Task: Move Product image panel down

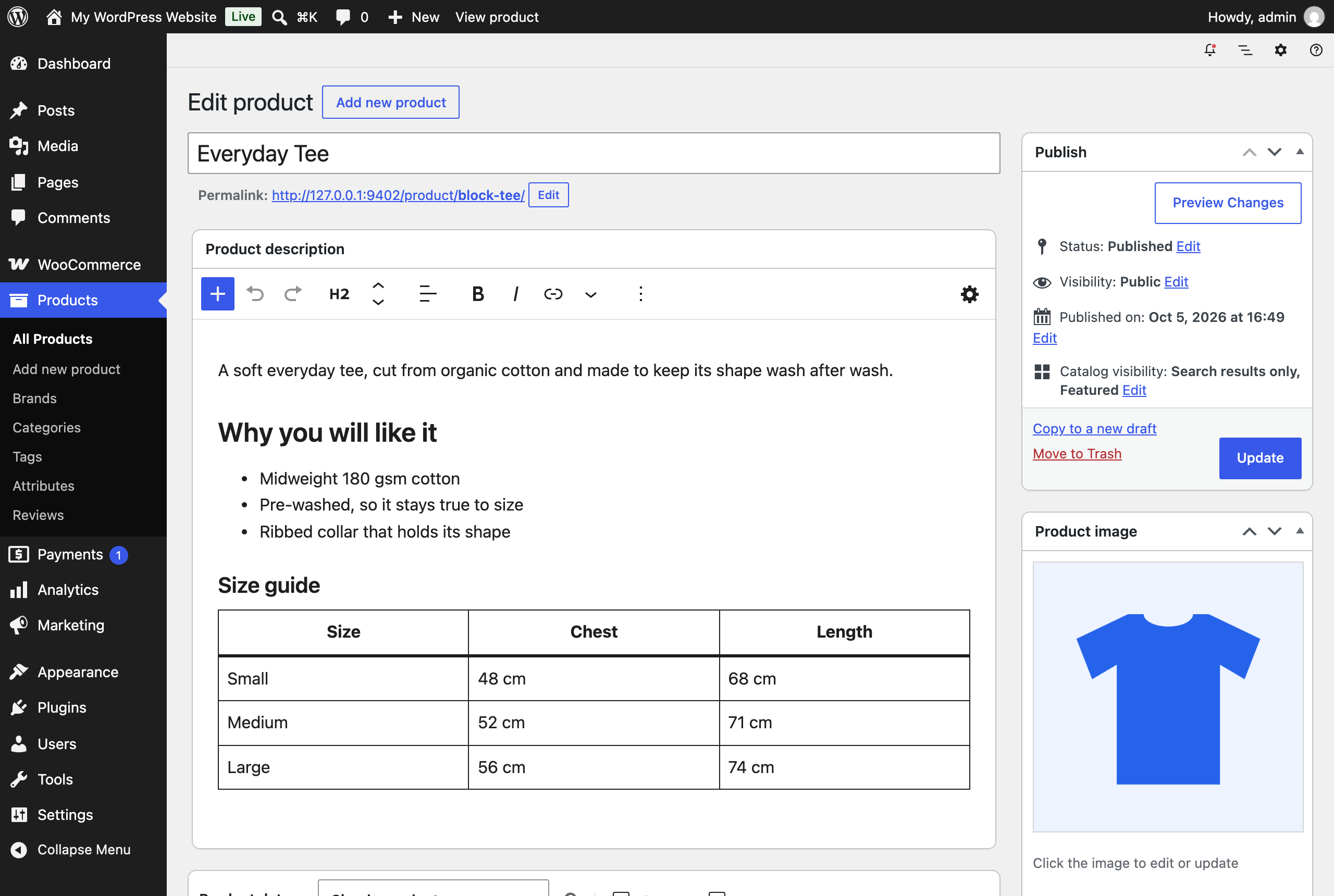Action: tap(1275, 531)
